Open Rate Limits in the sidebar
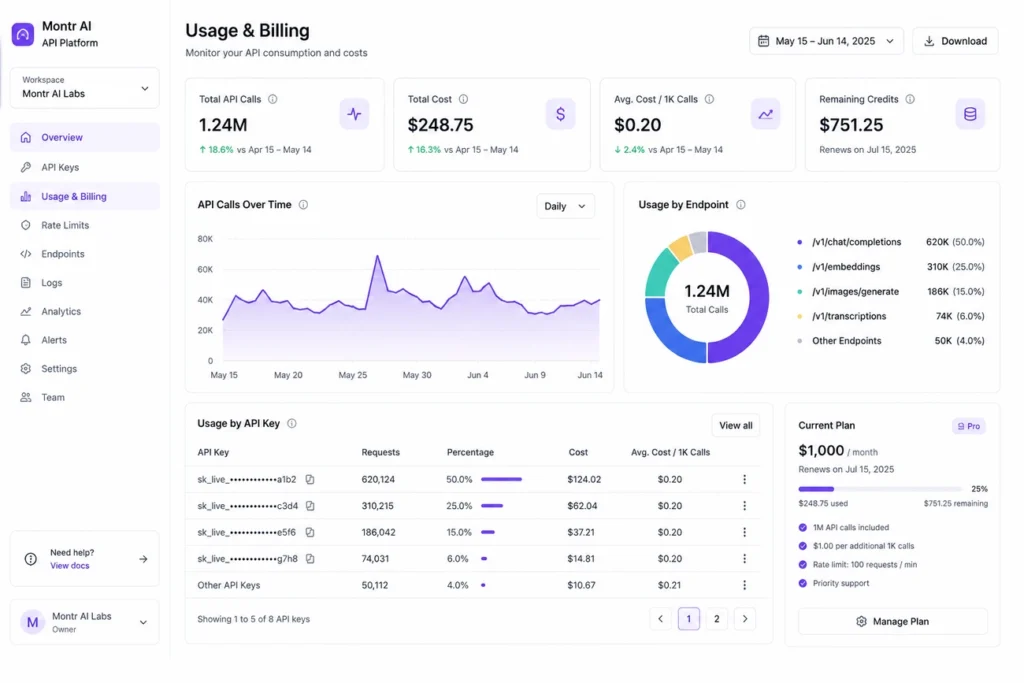Viewport: 1024px width, 683px height. [85, 225]
